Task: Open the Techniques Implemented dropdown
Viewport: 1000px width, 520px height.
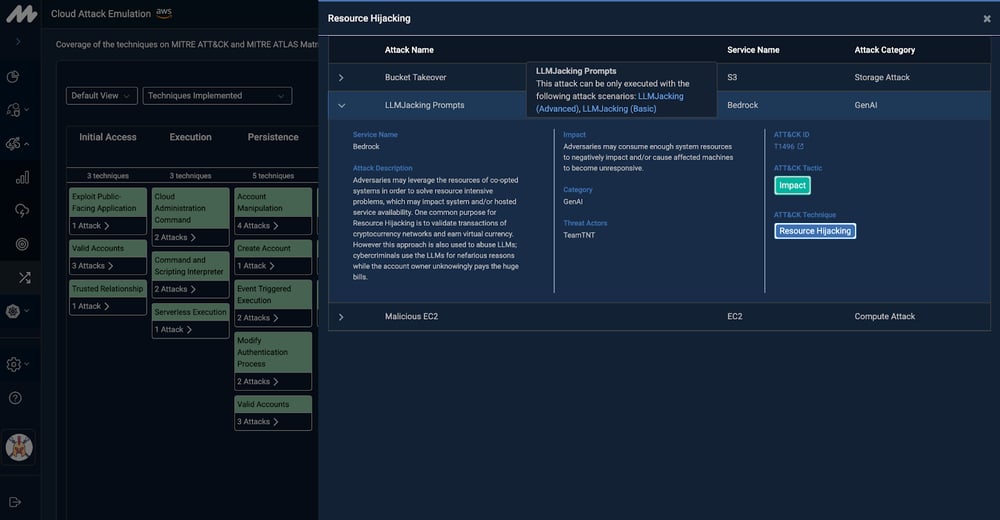Action: (x=217, y=96)
